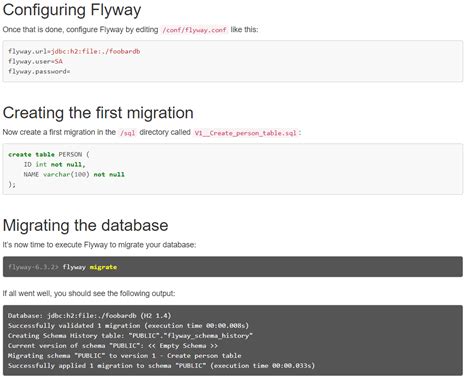Click "If all went well" sentence
474x383 pixels.
89,294
